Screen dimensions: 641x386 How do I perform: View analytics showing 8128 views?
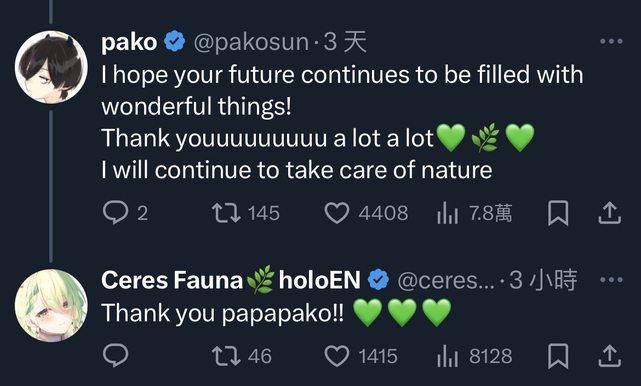pyautogui.click(x=474, y=356)
